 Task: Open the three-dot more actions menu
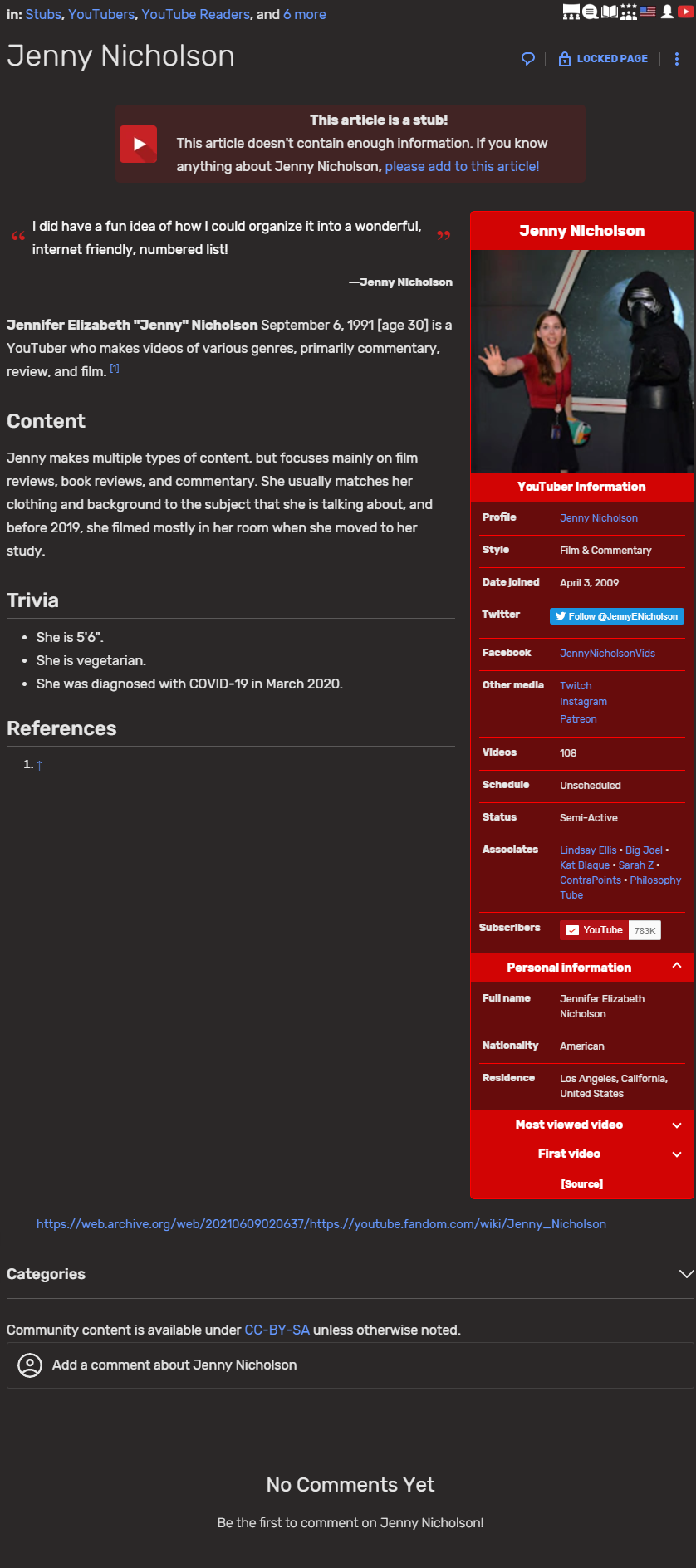coord(677,59)
